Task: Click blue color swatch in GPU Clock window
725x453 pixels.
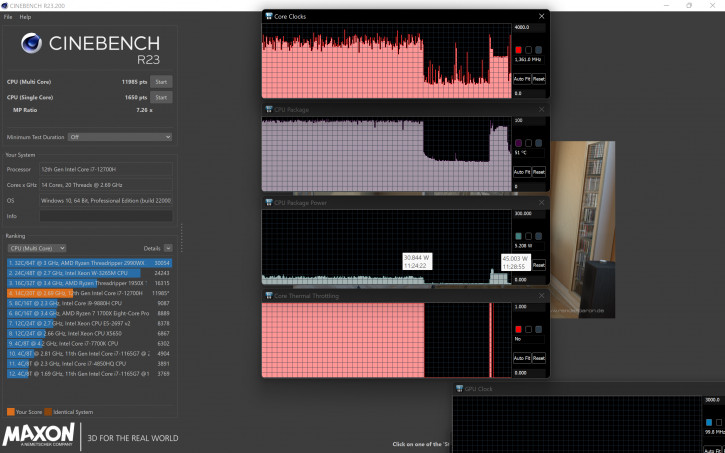Action: click(709, 422)
